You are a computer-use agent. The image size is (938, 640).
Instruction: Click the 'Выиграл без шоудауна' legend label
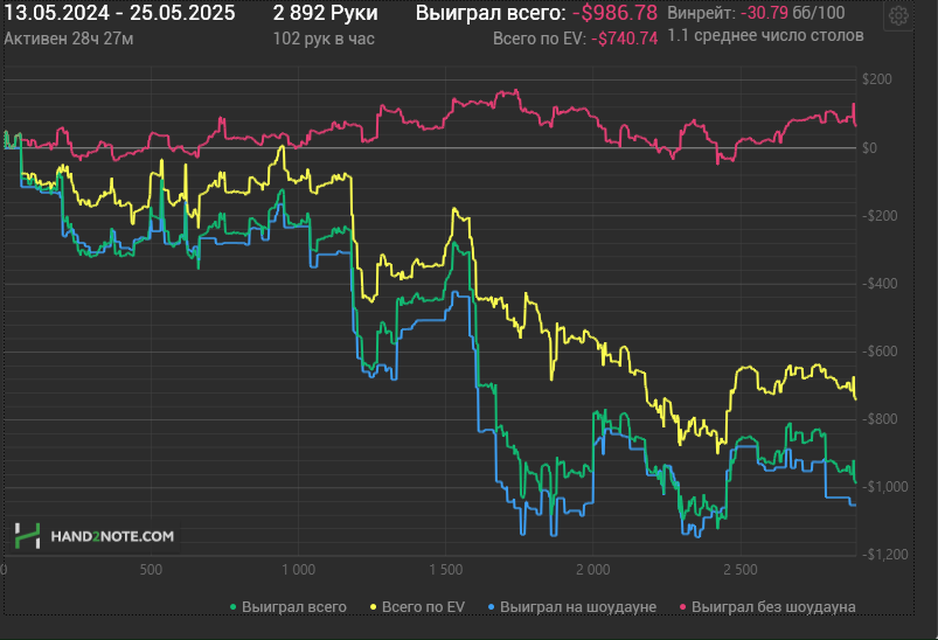tap(773, 607)
